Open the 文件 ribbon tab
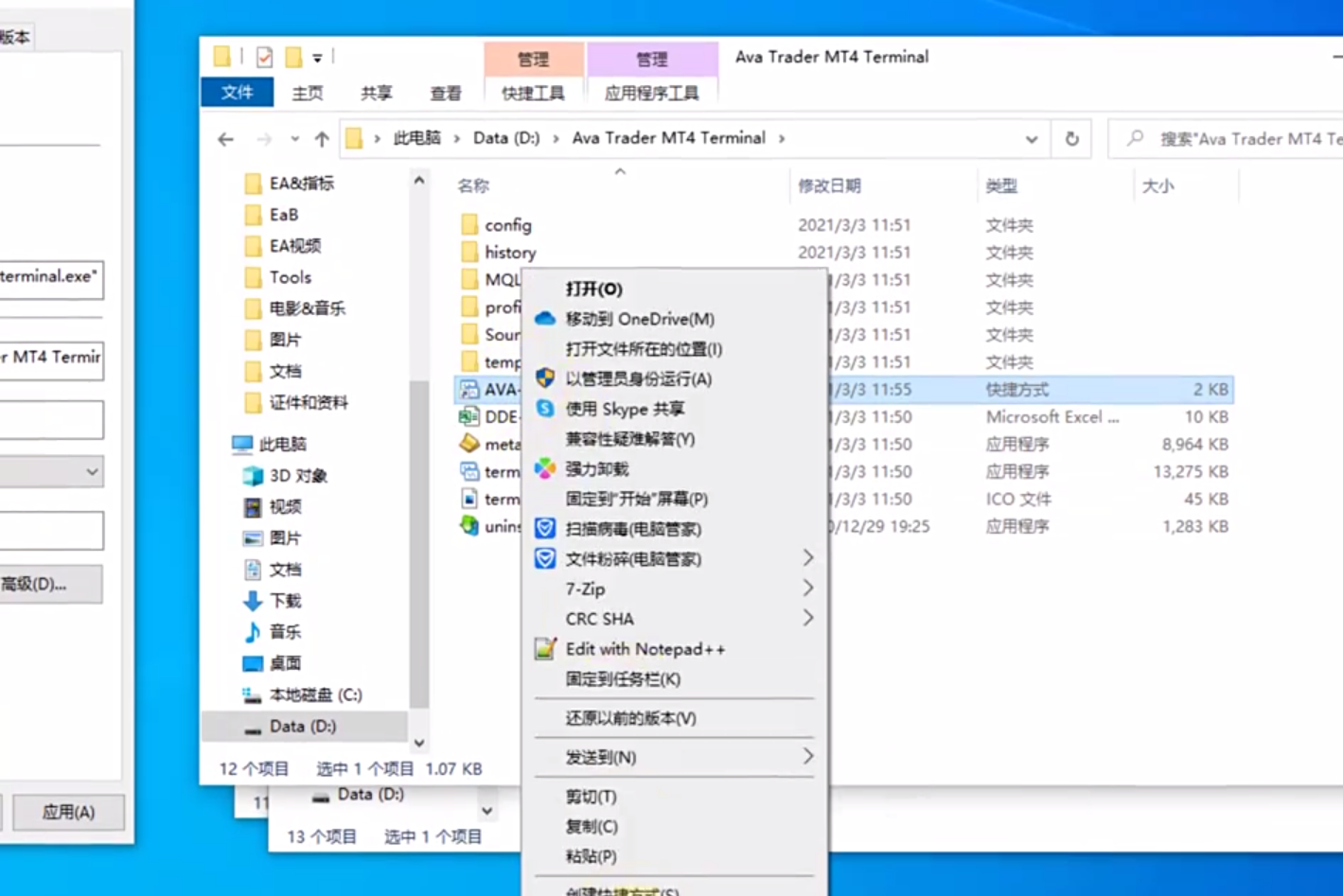The width and height of the screenshot is (1343, 896). click(x=238, y=92)
